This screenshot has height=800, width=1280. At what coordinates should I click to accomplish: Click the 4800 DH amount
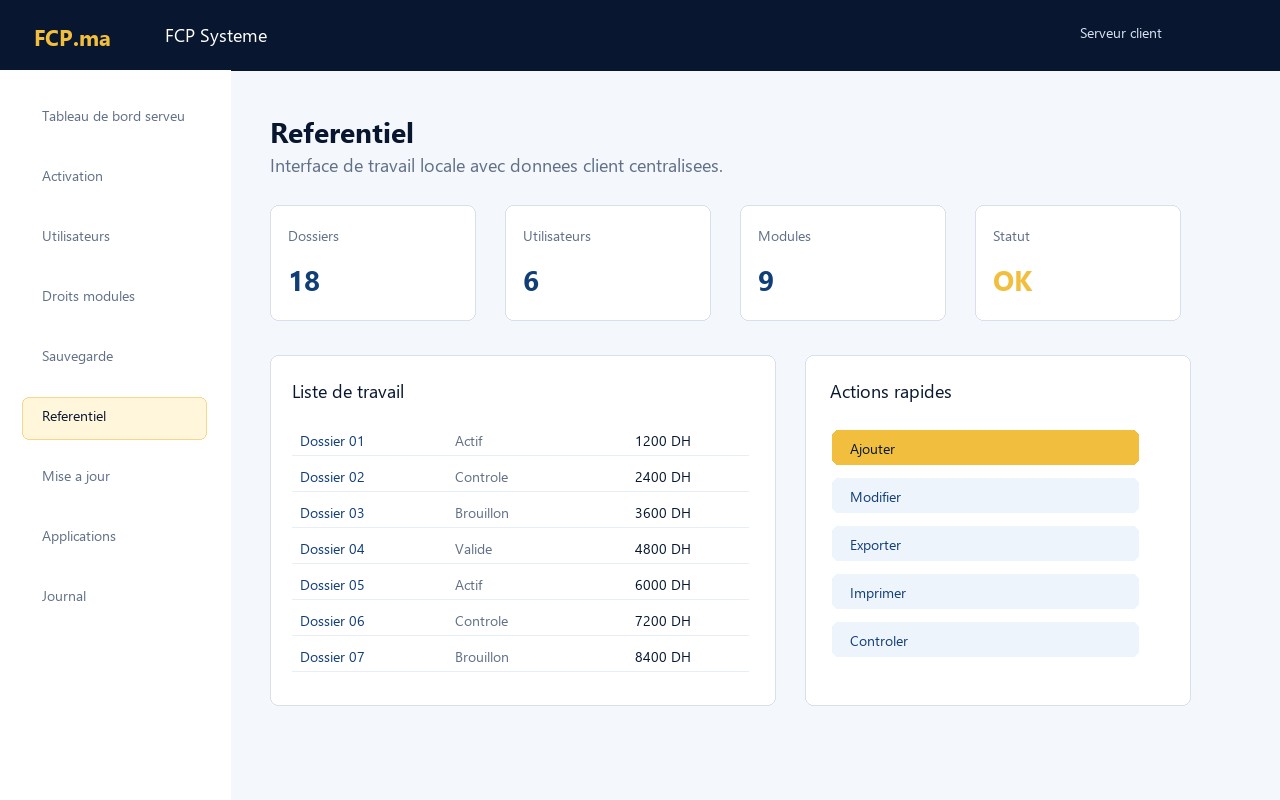pos(663,549)
